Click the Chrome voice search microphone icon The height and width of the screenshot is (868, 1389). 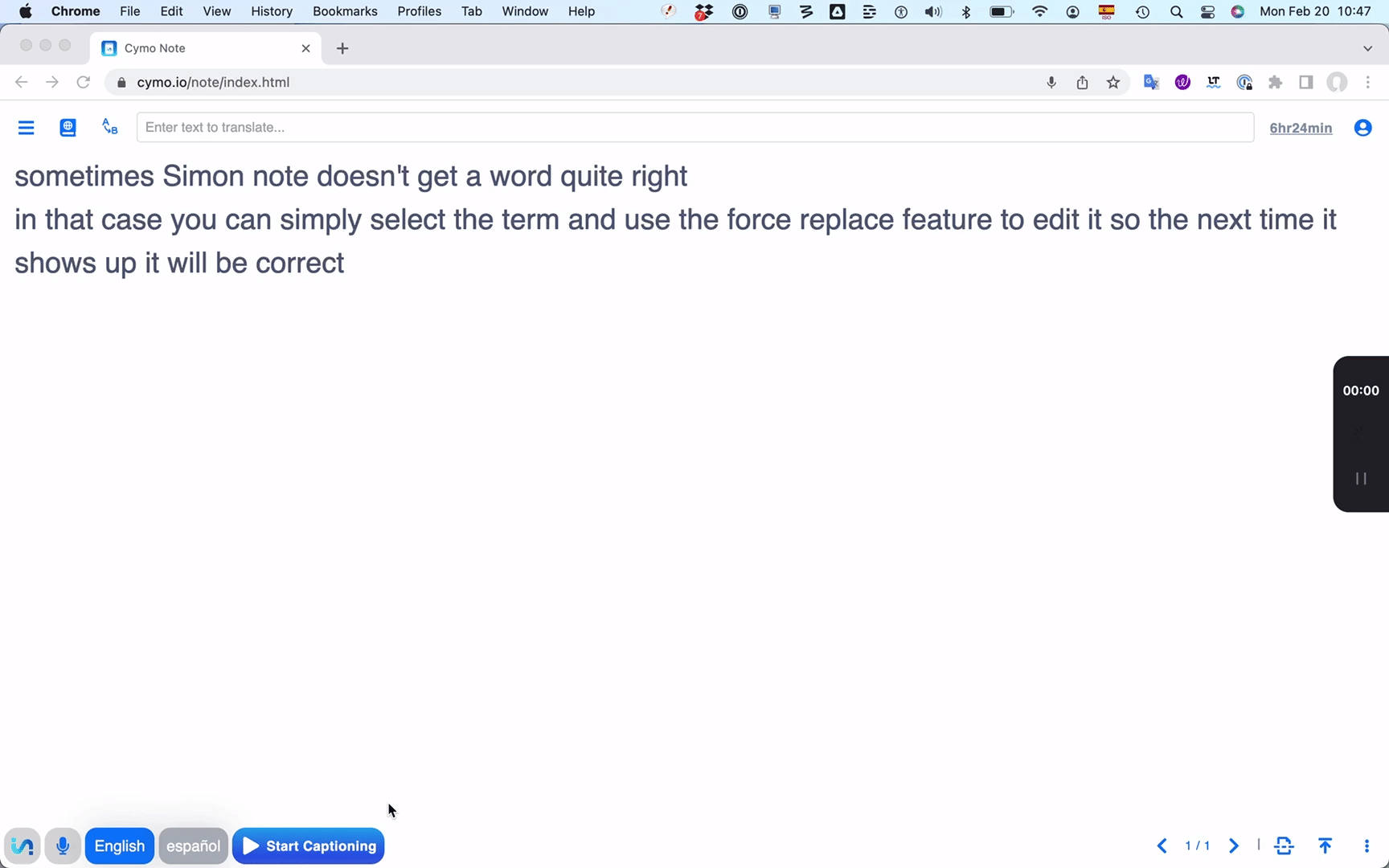pos(1051,82)
